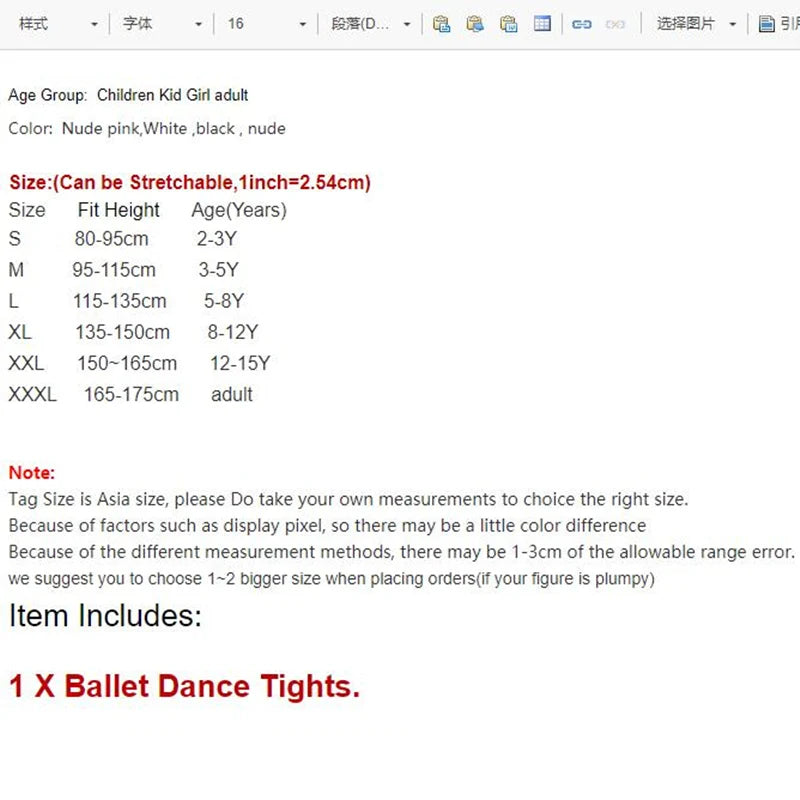This screenshot has height=800, width=800.
Task: Click the first Paste clipboard icon
Action: tap(441, 24)
